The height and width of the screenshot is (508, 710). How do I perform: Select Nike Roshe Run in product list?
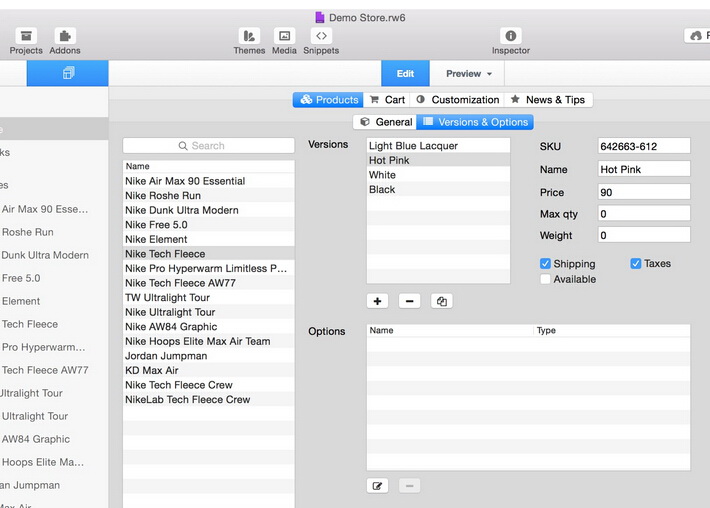click(208, 196)
